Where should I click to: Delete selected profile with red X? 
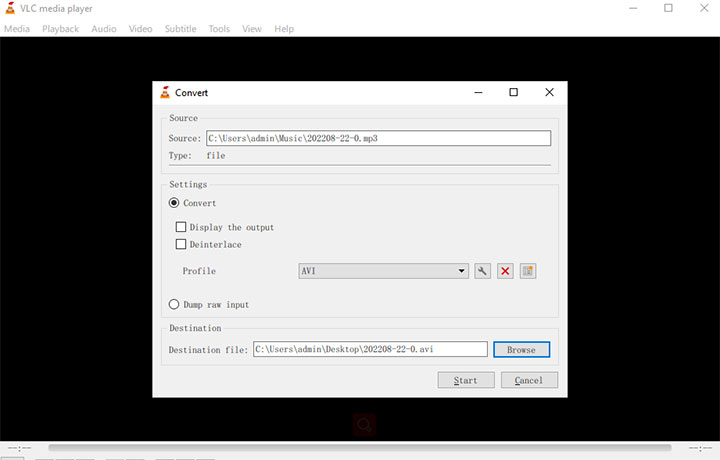(505, 271)
